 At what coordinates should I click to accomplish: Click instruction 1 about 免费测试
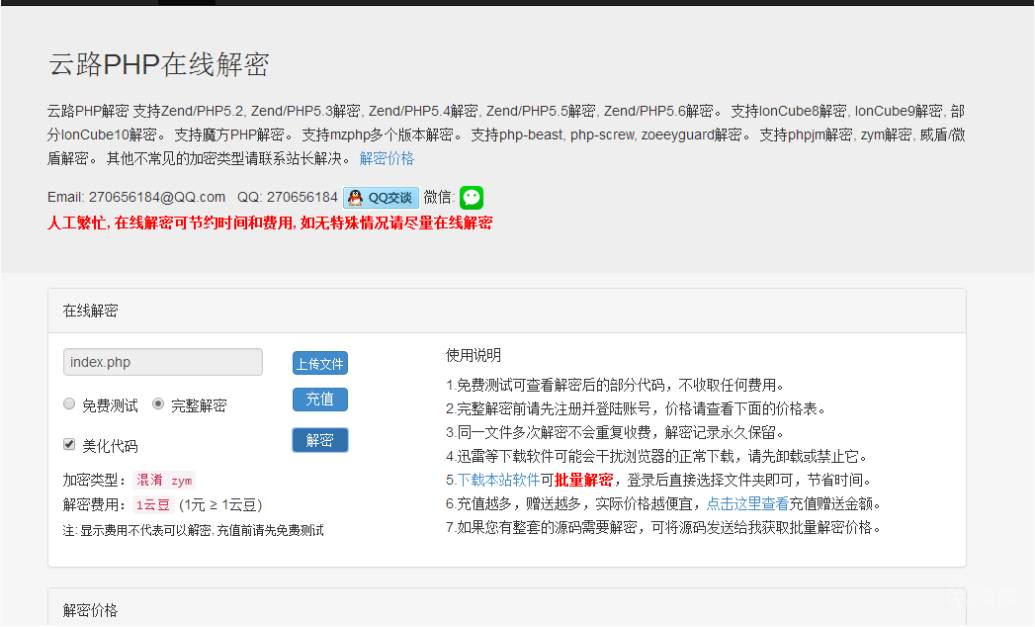pos(615,385)
